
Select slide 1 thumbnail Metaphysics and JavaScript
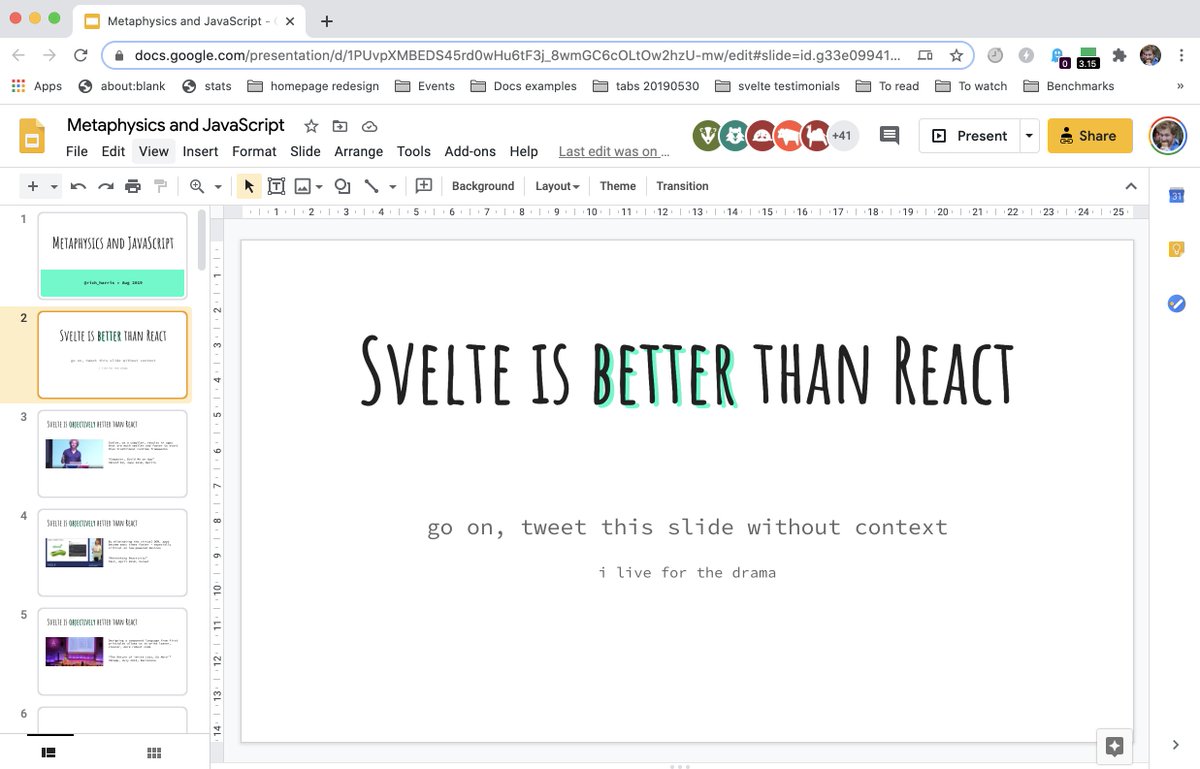pos(112,255)
